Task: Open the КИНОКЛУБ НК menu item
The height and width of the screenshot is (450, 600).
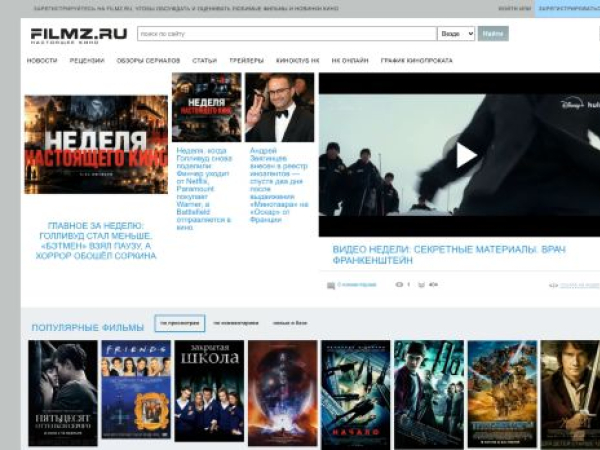Action: pyautogui.click(x=298, y=60)
